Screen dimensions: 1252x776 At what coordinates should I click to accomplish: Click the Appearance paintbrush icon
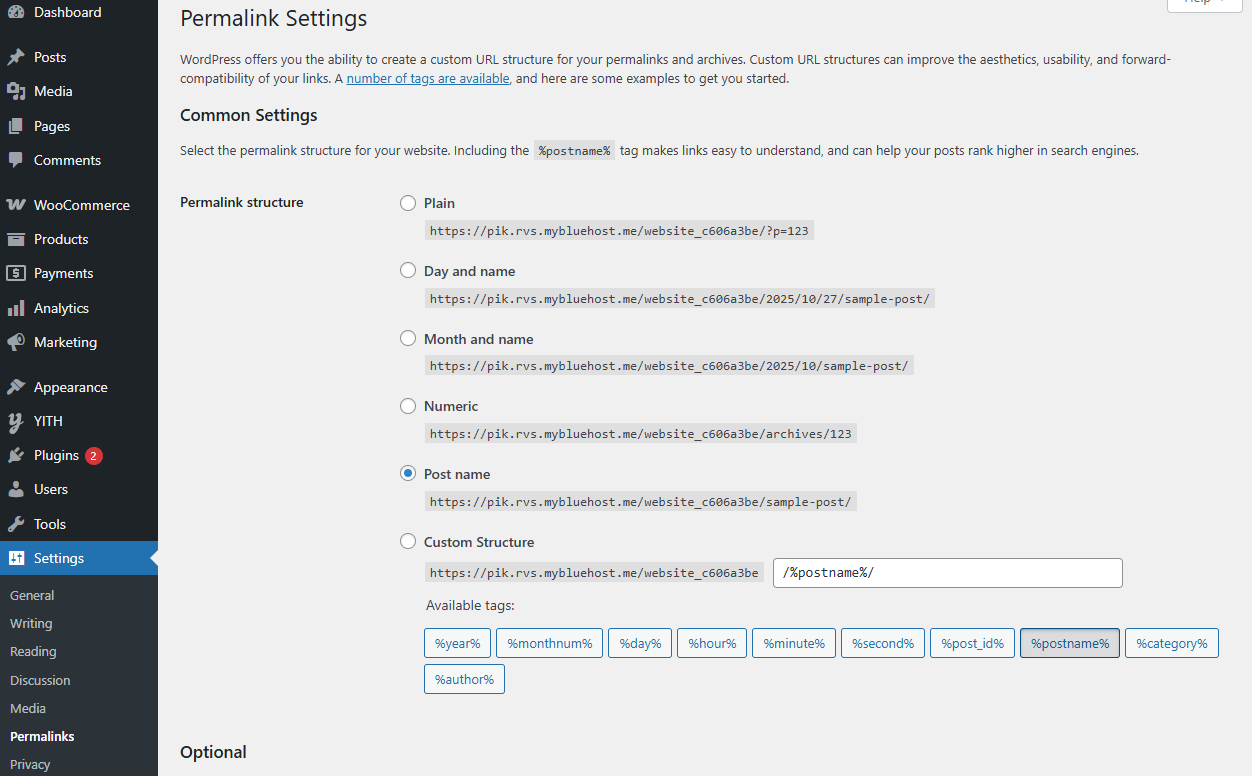(16, 387)
